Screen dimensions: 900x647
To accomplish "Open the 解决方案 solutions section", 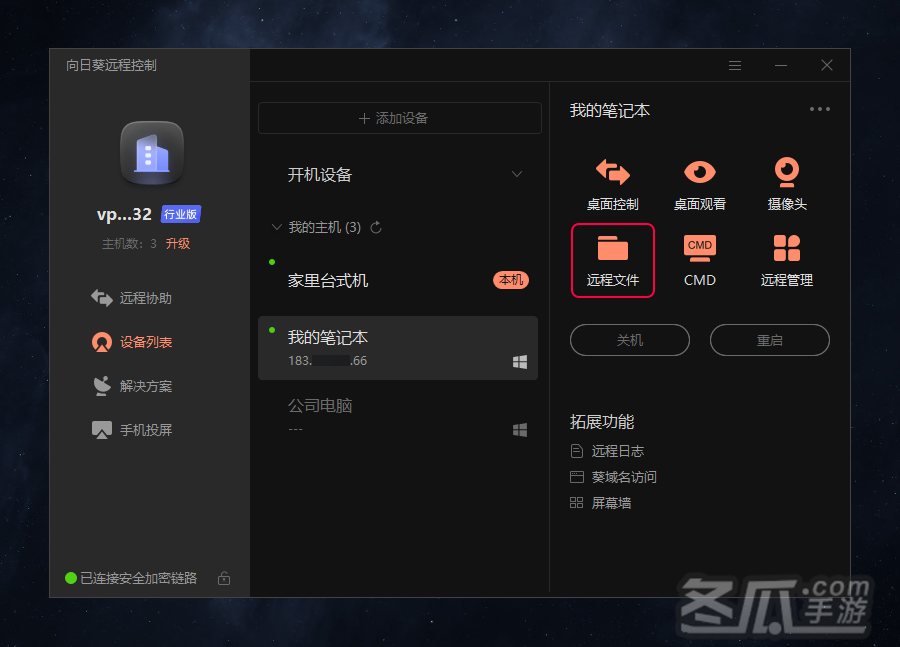I will point(132,386).
